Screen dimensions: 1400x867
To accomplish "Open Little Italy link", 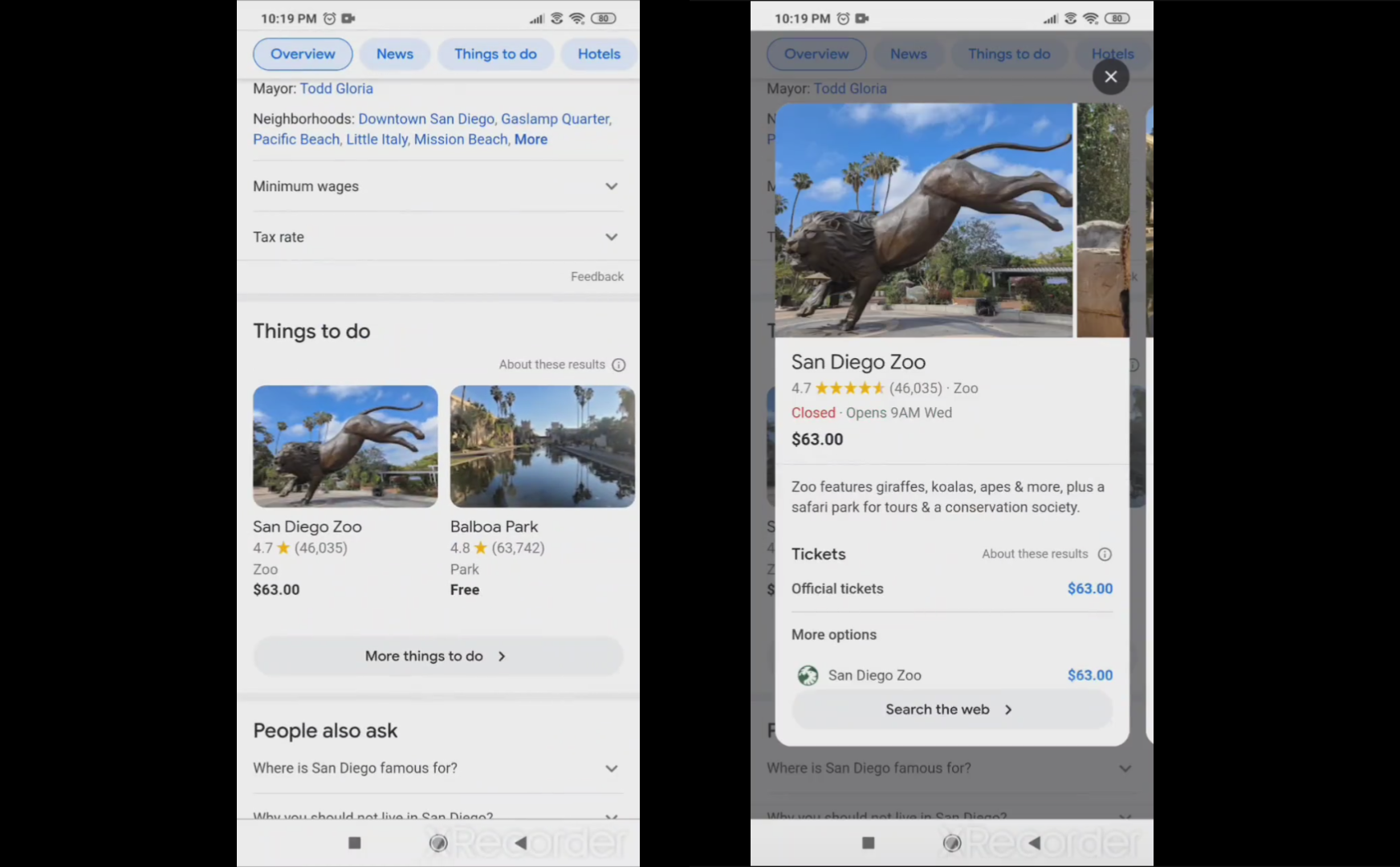I will click(377, 140).
